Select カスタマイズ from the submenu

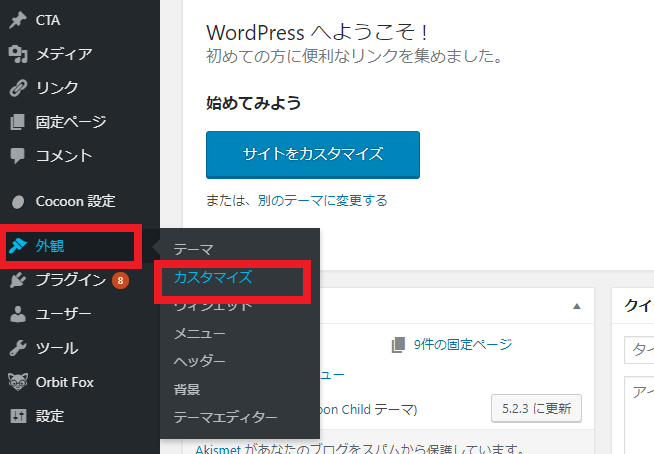[212, 277]
